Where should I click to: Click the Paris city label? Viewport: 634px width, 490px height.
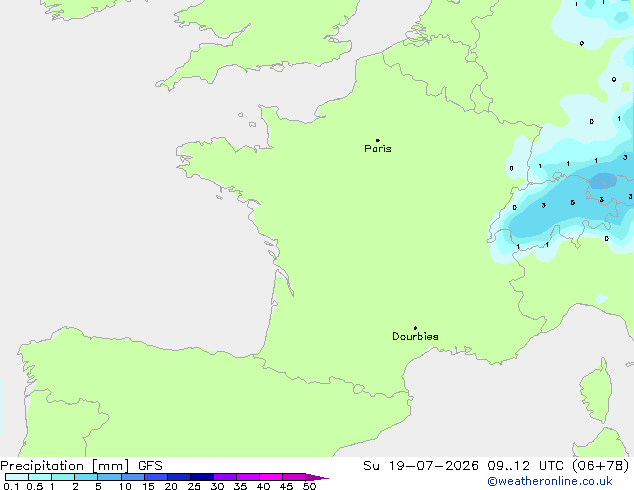(x=378, y=149)
